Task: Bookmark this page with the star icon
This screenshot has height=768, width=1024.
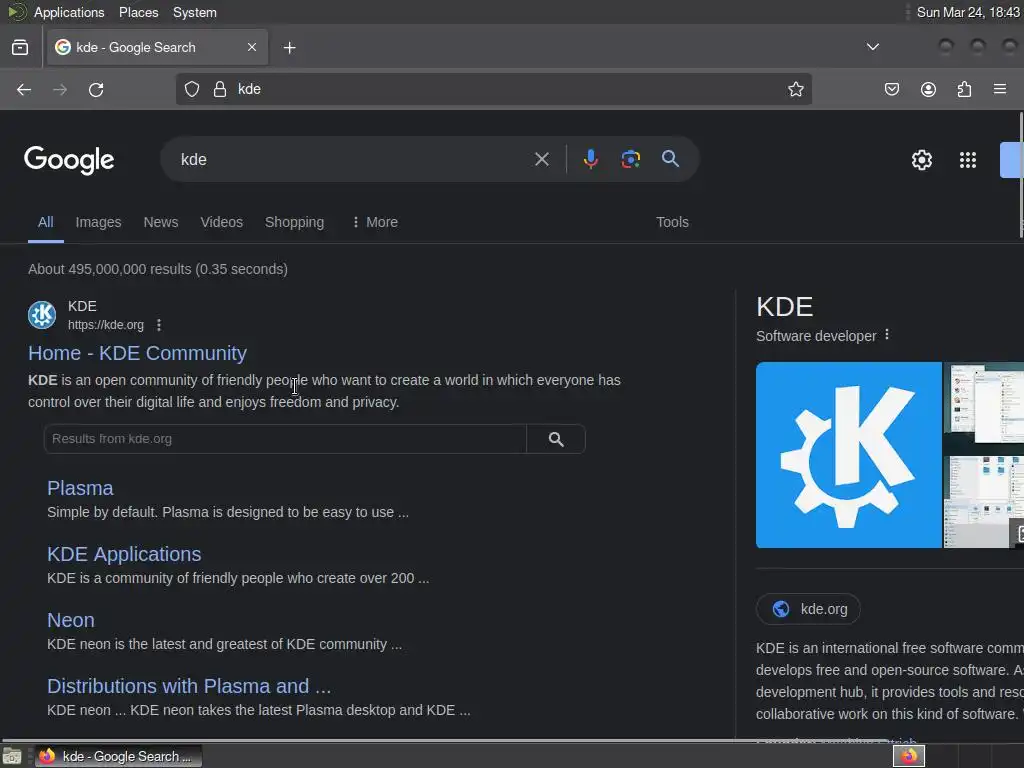Action: click(x=795, y=89)
